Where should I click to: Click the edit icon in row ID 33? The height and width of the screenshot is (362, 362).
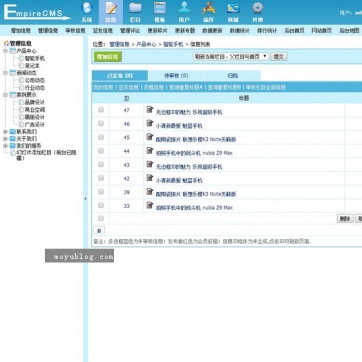(x=150, y=205)
